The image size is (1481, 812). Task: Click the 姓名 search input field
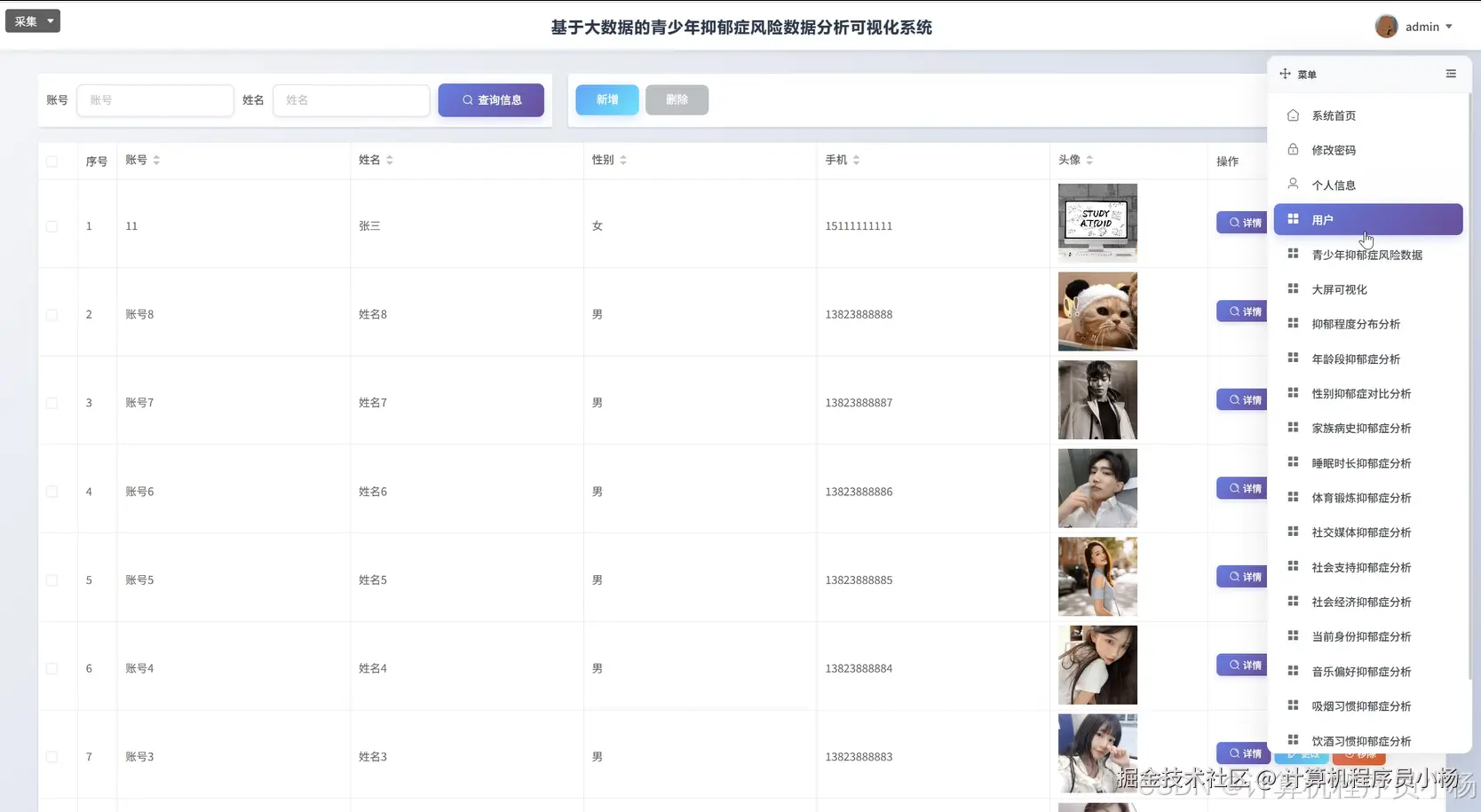pos(352,100)
